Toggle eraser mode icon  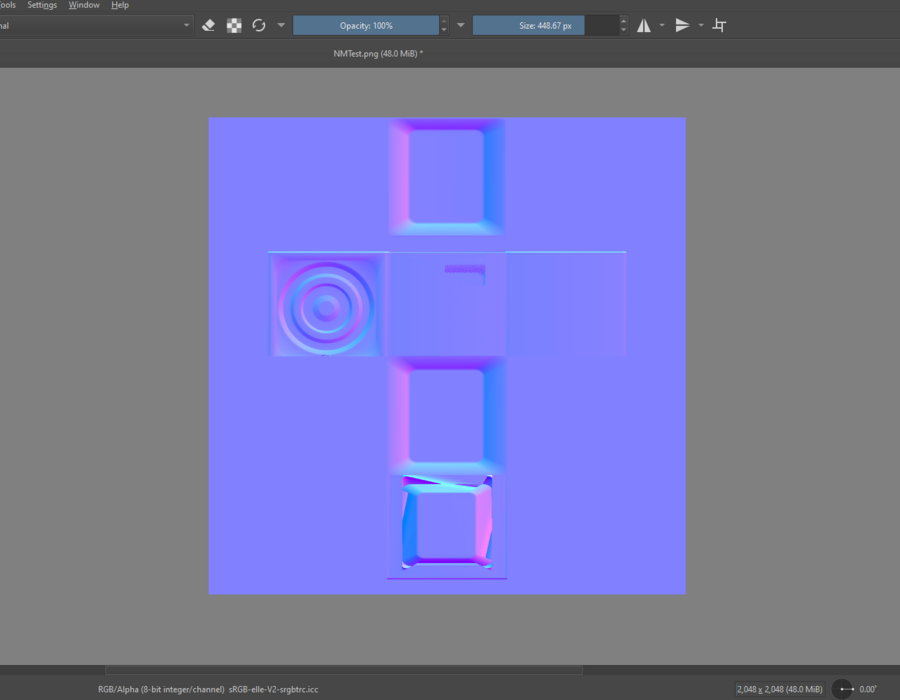coord(208,25)
